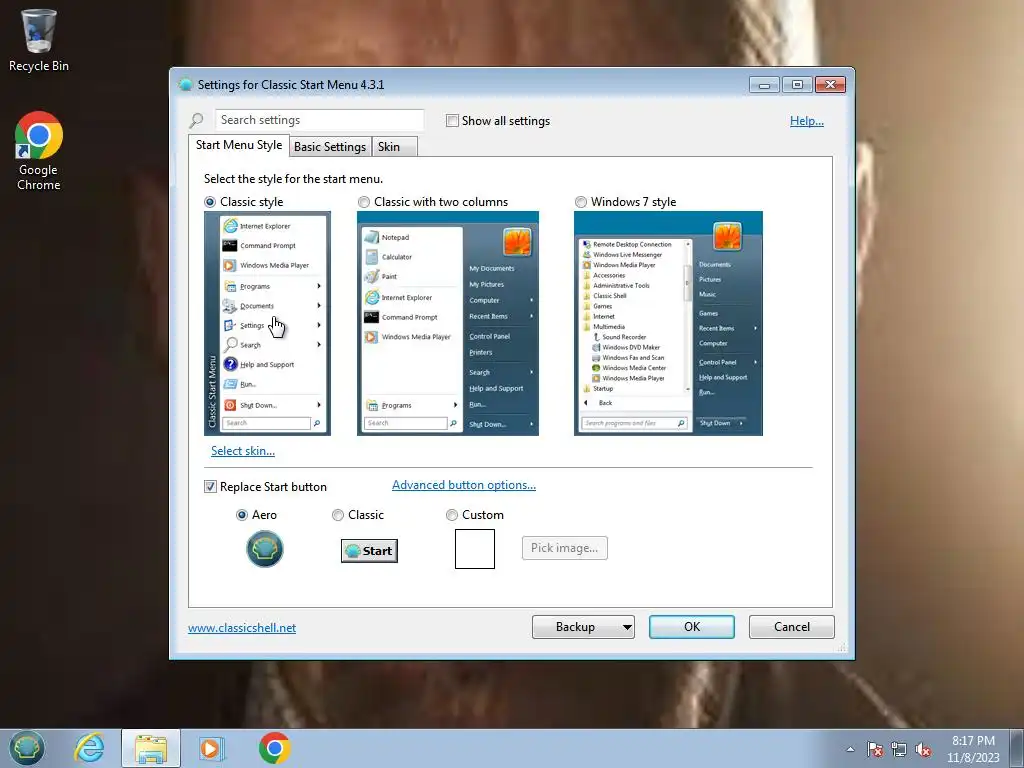Show hidden tray icons arrow

(x=850, y=749)
